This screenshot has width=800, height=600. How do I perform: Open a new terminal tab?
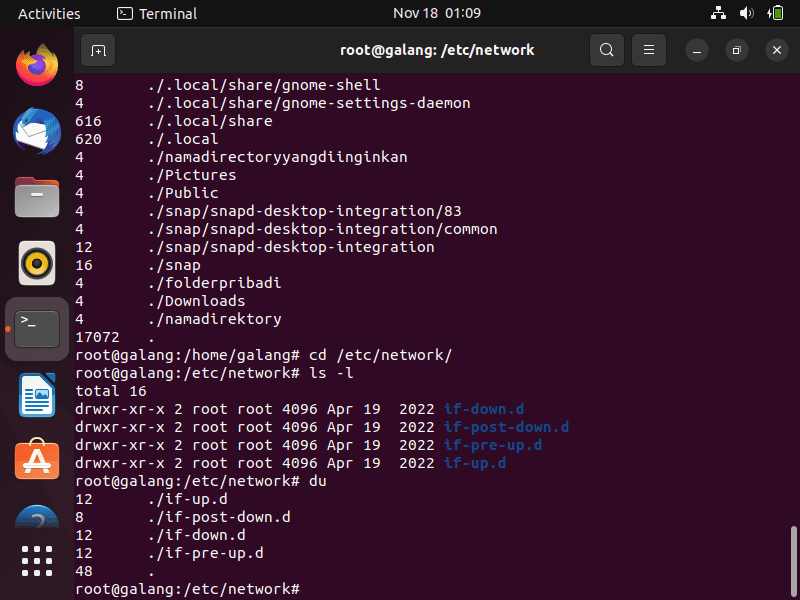tap(98, 50)
